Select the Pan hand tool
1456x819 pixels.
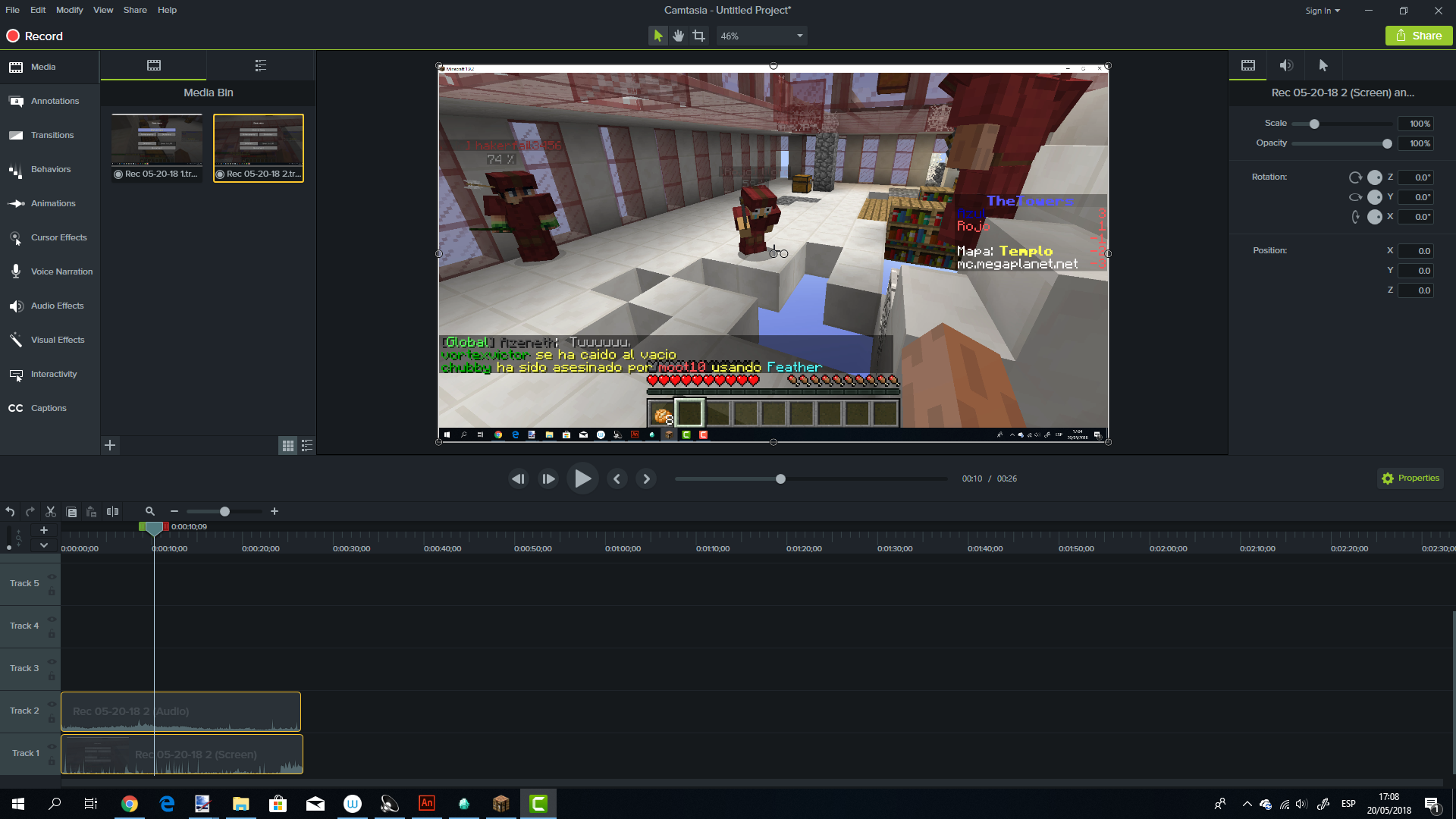pos(678,36)
